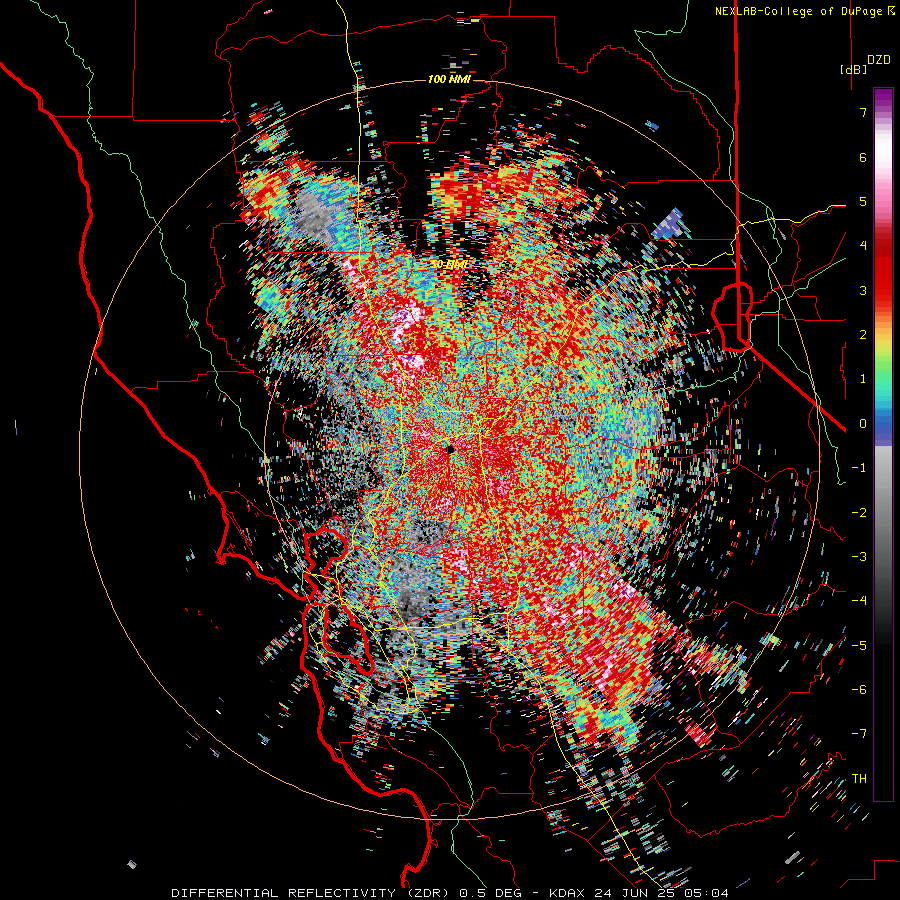Click the 5 value on color scale
The height and width of the screenshot is (900, 900).
(x=863, y=201)
